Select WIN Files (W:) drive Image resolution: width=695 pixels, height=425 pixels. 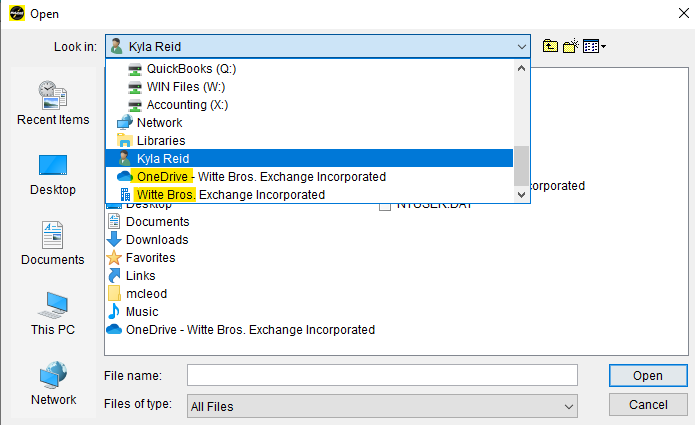(x=310, y=87)
